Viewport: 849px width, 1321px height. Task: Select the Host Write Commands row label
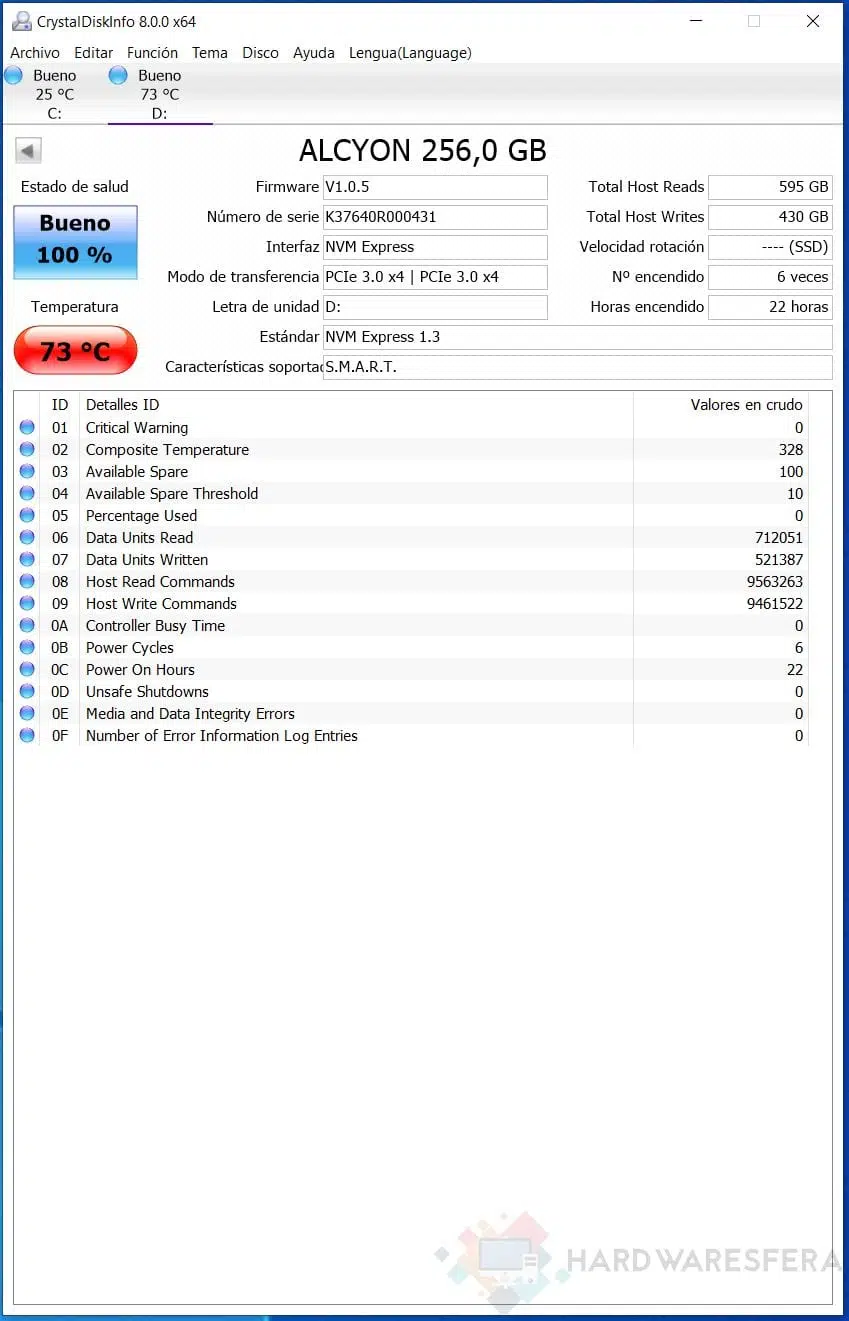pyautogui.click(x=161, y=603)
